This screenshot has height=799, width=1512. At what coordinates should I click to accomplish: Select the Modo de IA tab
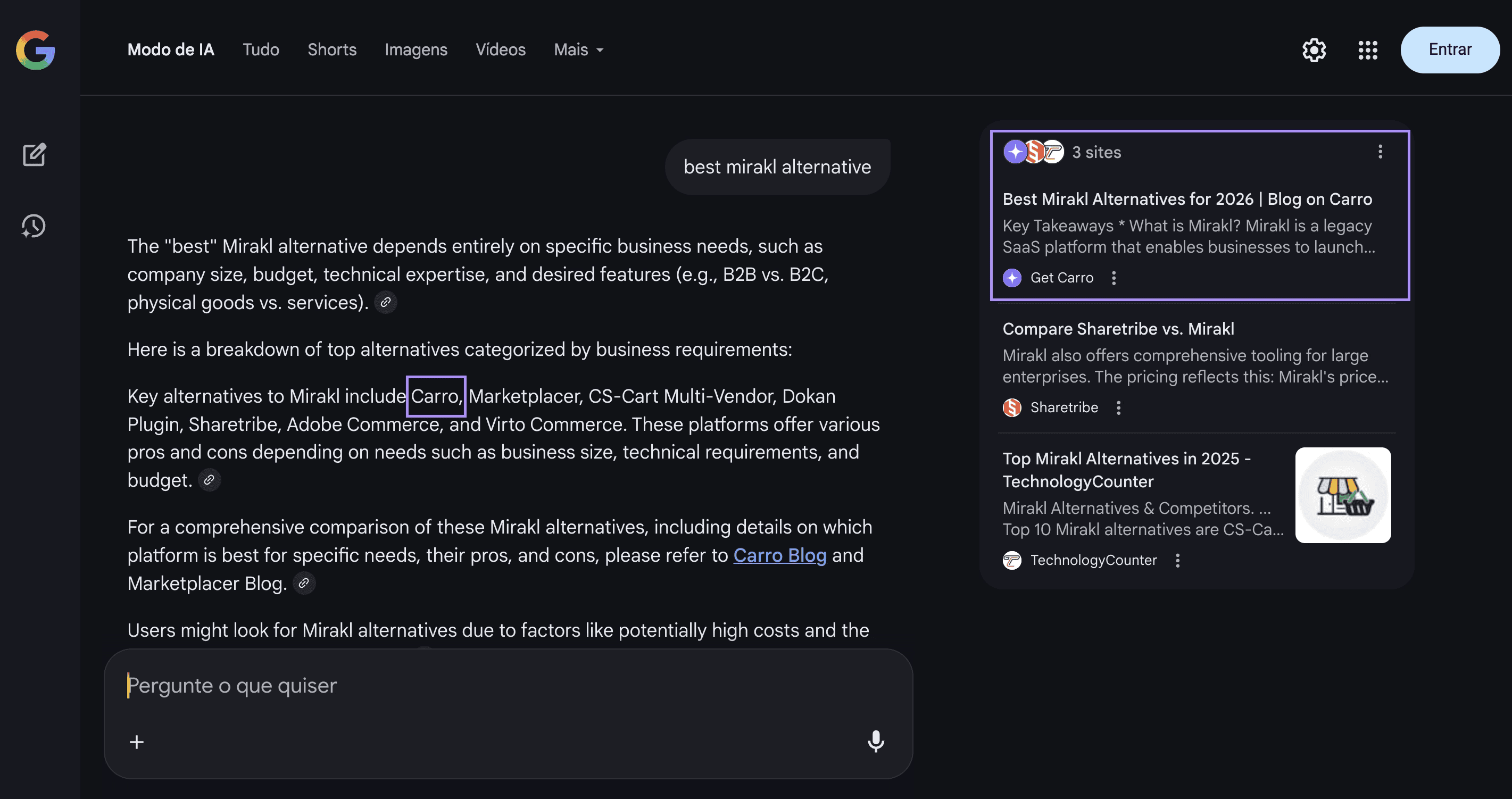[x=171, y=50]
